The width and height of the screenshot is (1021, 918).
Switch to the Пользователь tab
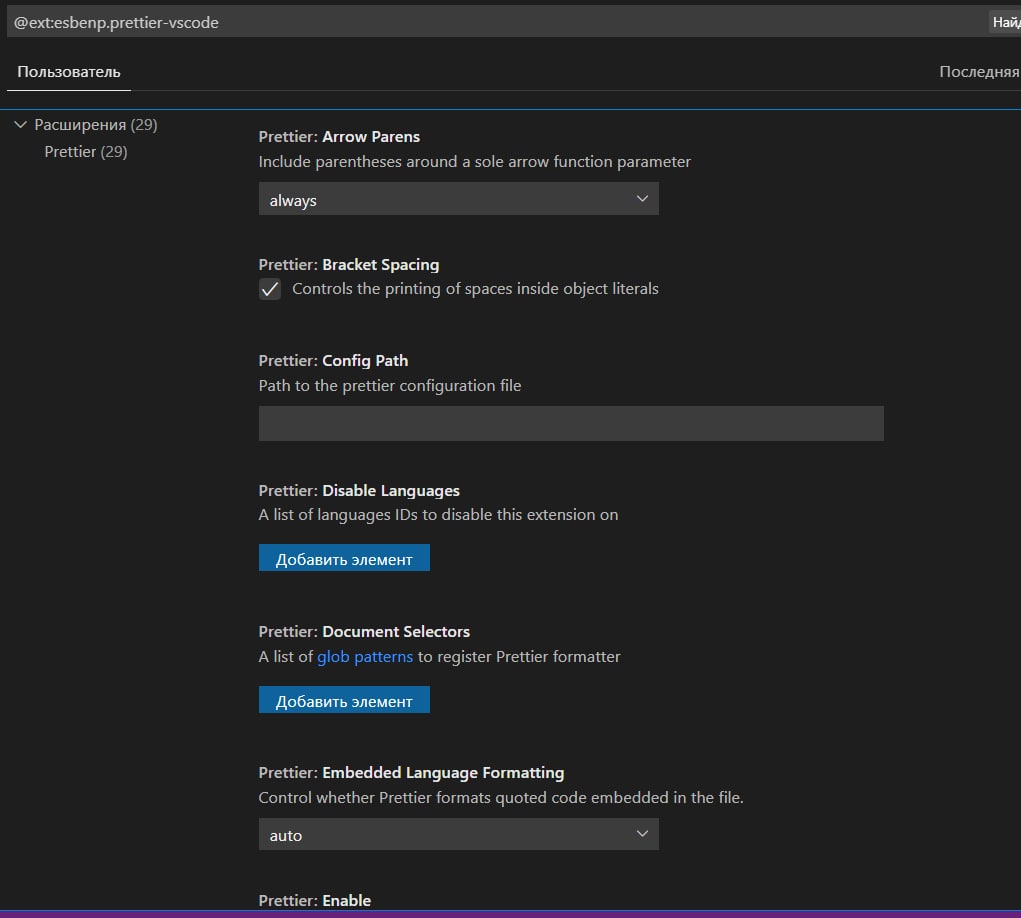(68, 72)
